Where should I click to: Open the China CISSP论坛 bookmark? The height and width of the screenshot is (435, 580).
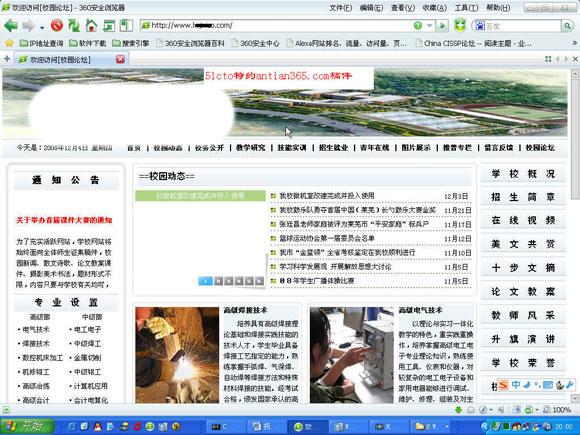(473, 43)
